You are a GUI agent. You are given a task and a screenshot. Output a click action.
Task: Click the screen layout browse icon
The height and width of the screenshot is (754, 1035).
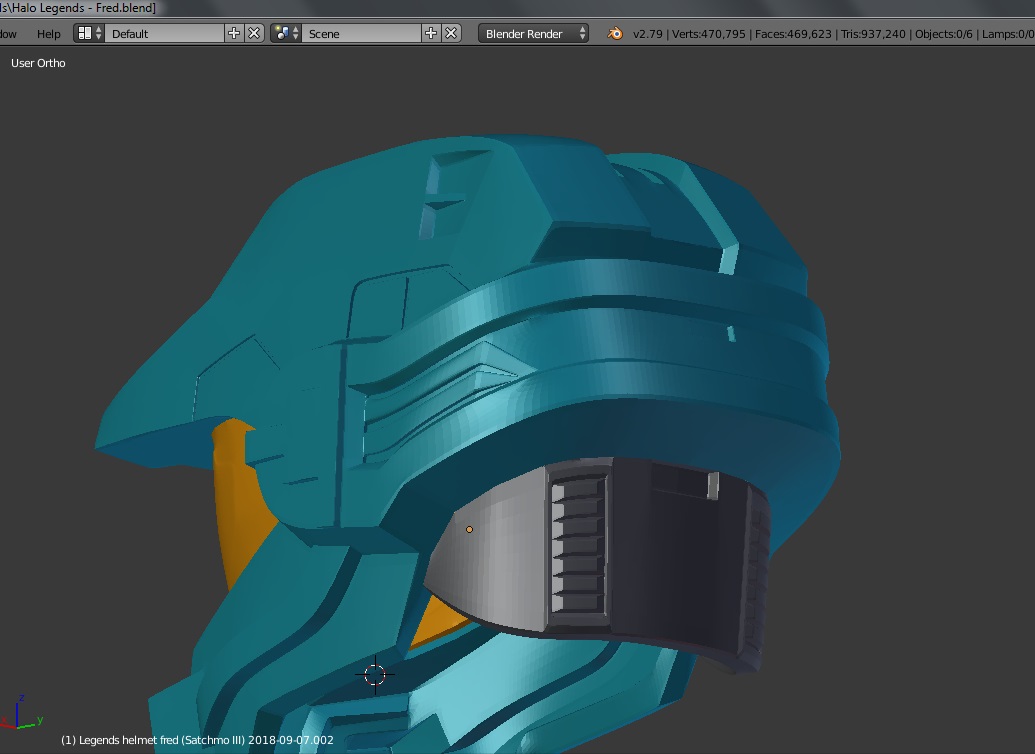point(84,33)
